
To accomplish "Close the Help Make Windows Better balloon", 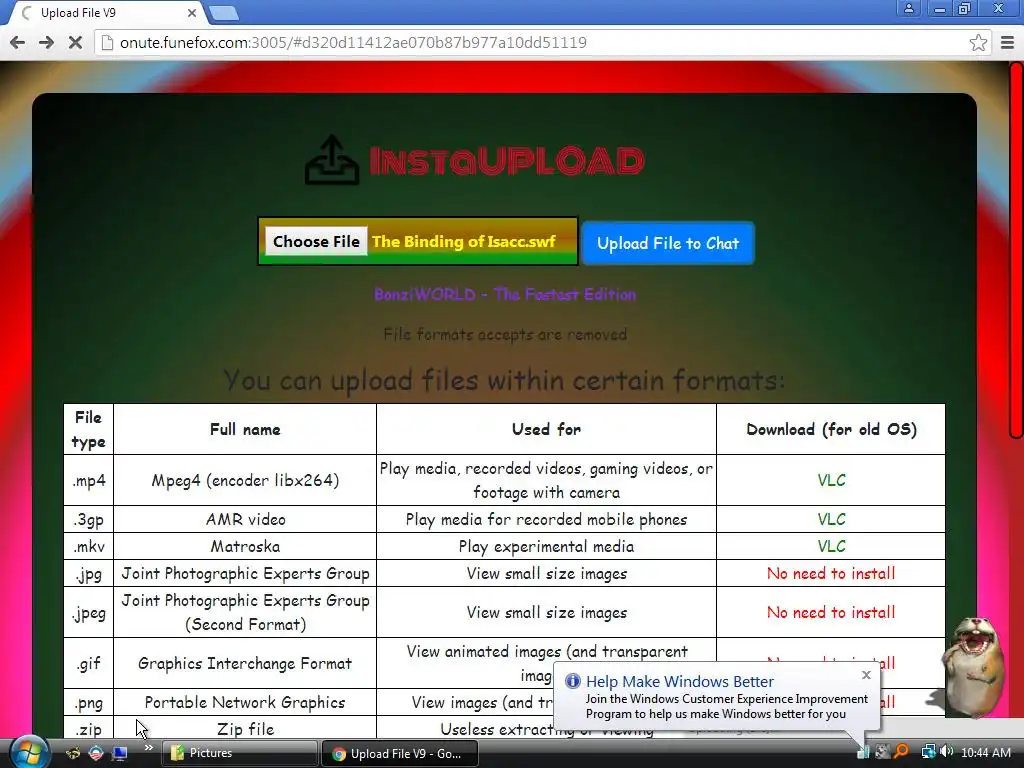I will click(866, 675).
